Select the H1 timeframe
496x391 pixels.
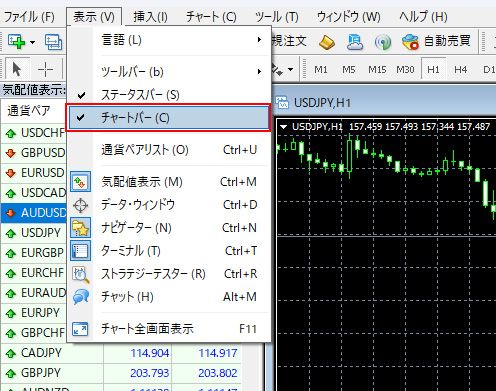point(433,70)
